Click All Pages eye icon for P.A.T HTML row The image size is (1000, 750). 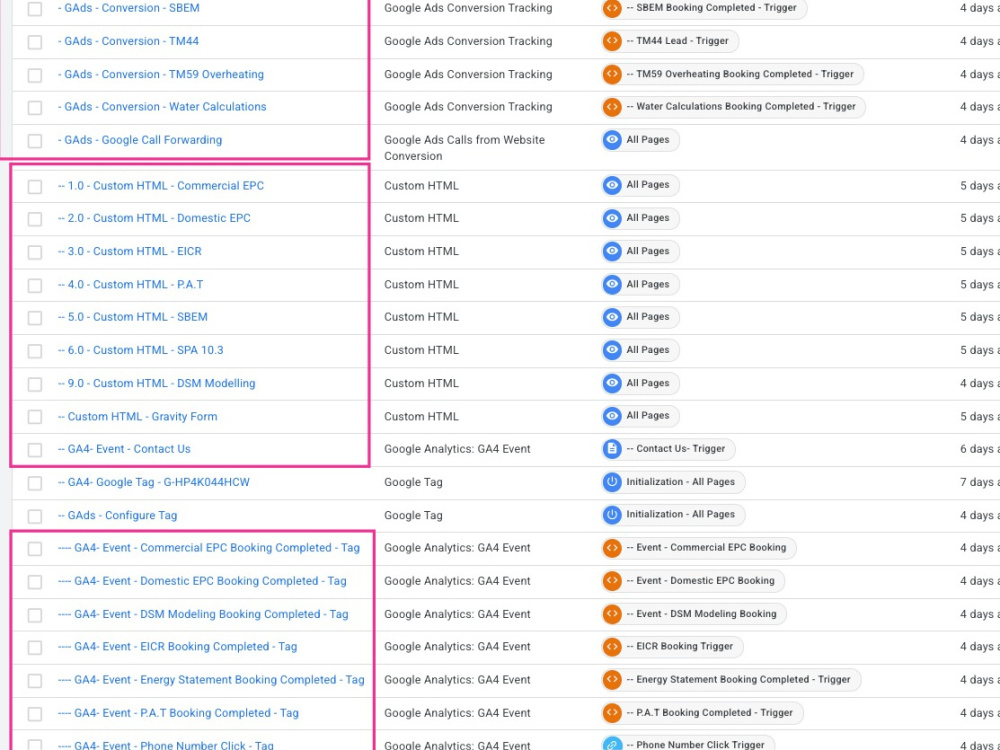[x=612, y=284]
